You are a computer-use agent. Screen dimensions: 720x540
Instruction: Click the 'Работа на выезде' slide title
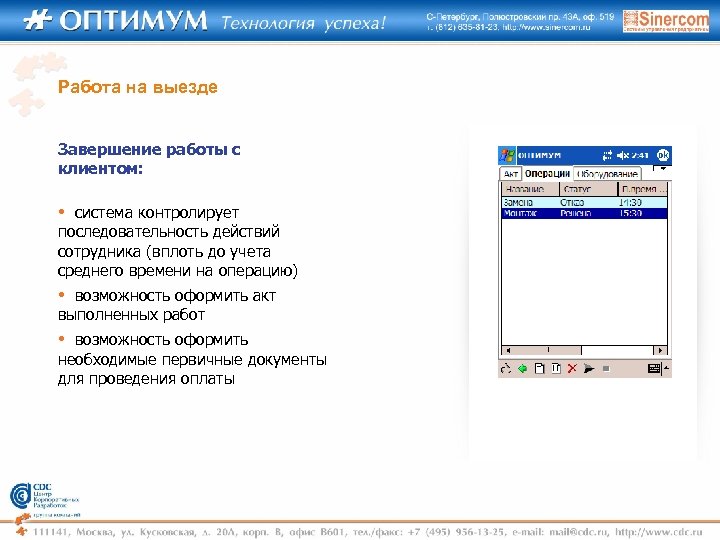coord(138,87)
